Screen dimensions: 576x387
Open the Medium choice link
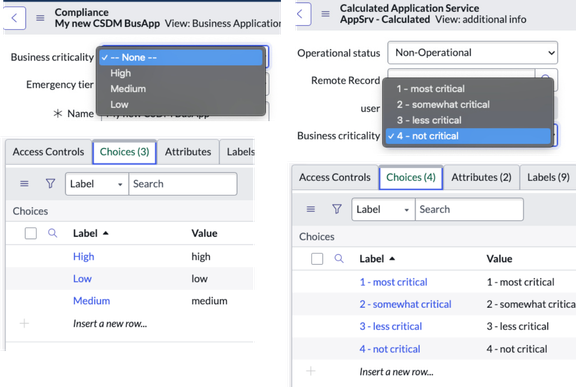[x=91, y=301]
